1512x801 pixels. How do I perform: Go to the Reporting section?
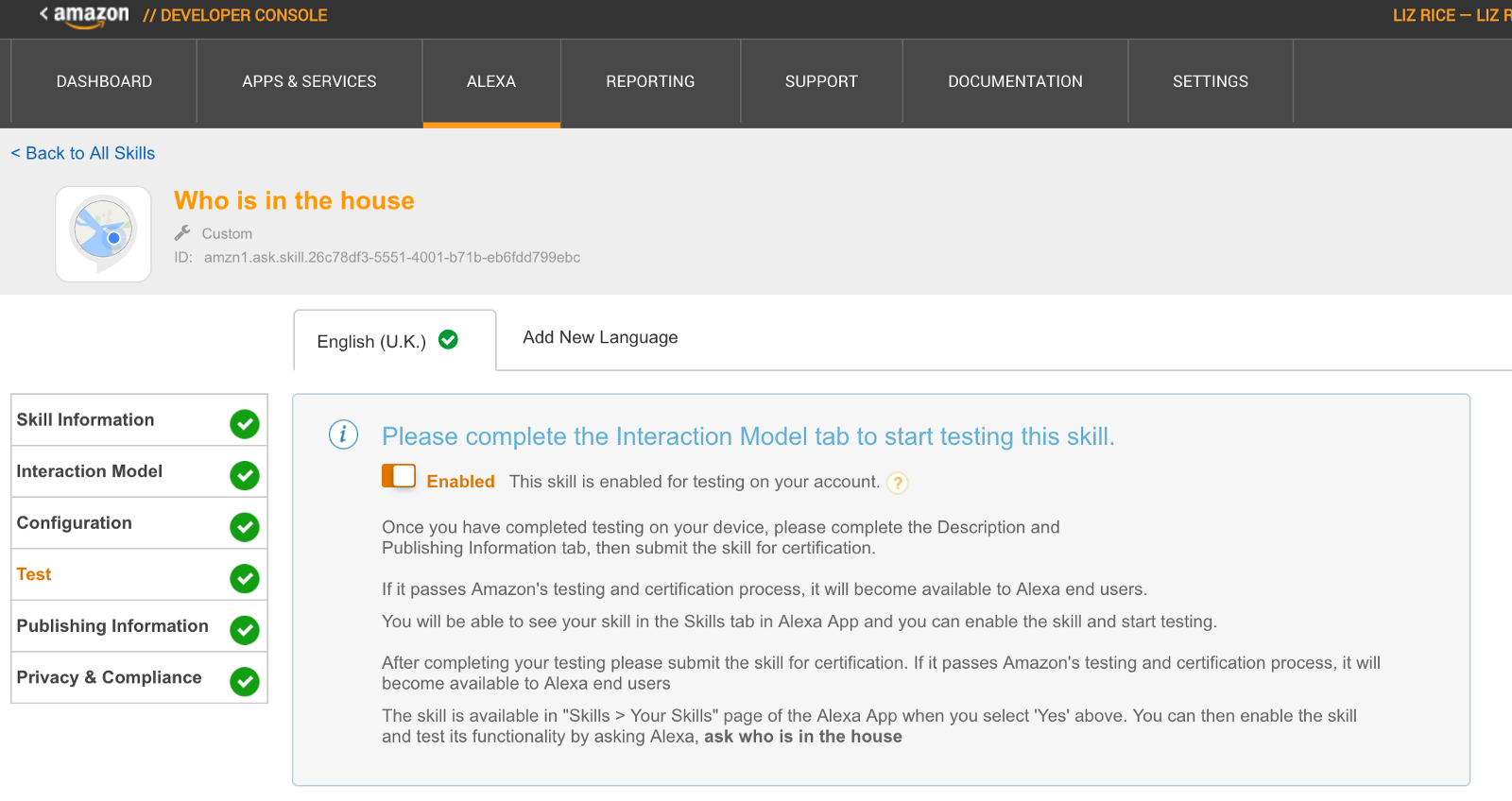[650, 81]
